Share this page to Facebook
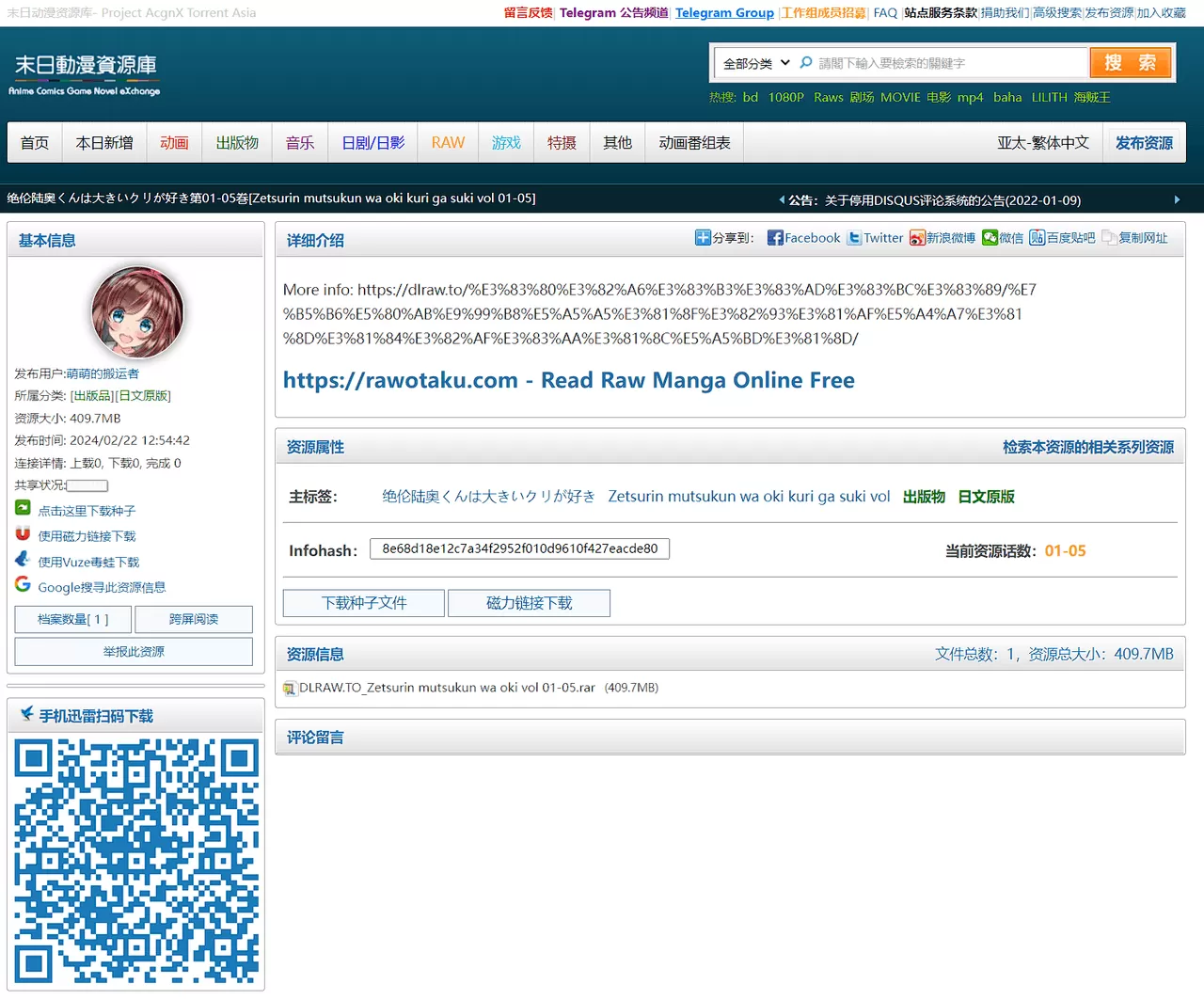The image size is (1204, 1000). [x=803, y=237]
